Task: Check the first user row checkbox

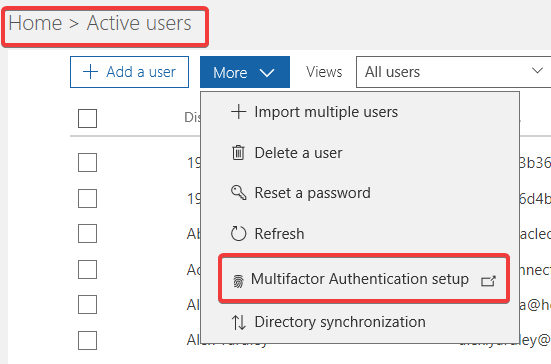Action: coord(87,162)
